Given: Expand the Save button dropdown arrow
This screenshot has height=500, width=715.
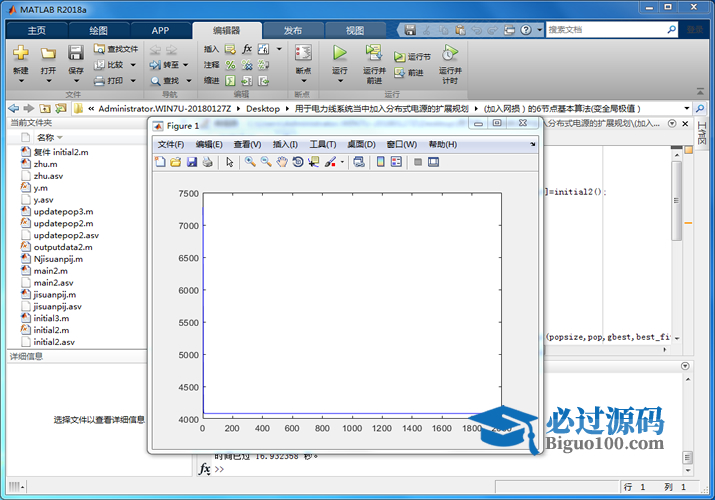Looking at the screenshot, I should (x=76, y=81).
